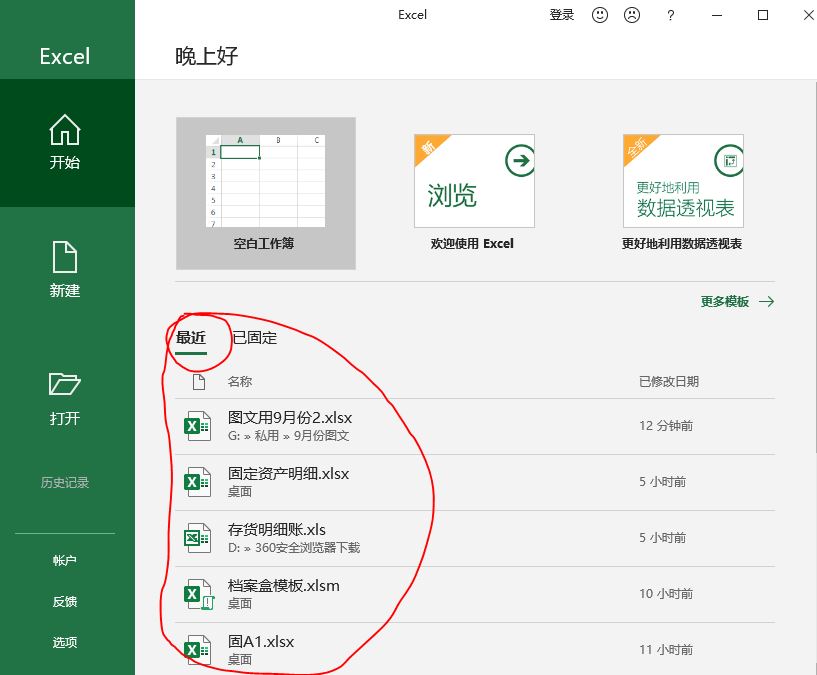This screenshot has width=817, height=675.
Task: Maximize the Excel window
Action: tap(763, 15)
